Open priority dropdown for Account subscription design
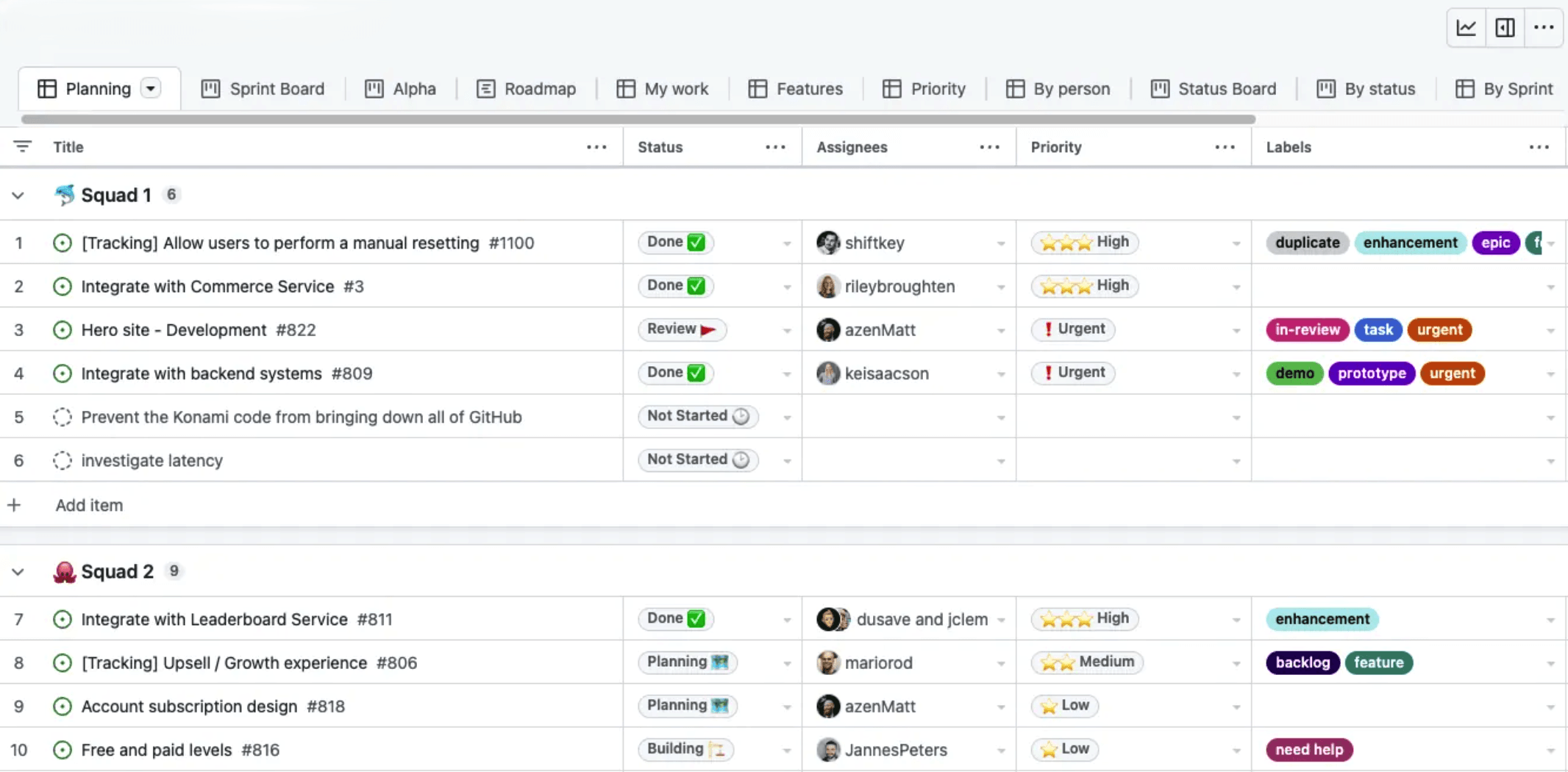 [1236, 707]
